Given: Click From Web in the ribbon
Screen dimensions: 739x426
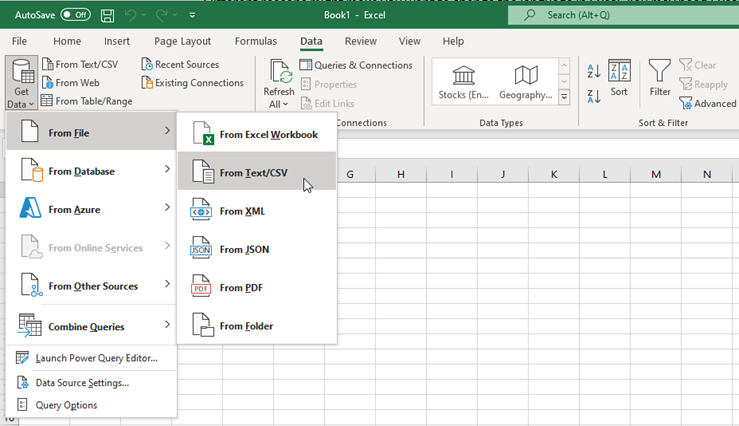Looking at the screenshot, I should click(x=71, y=82).
